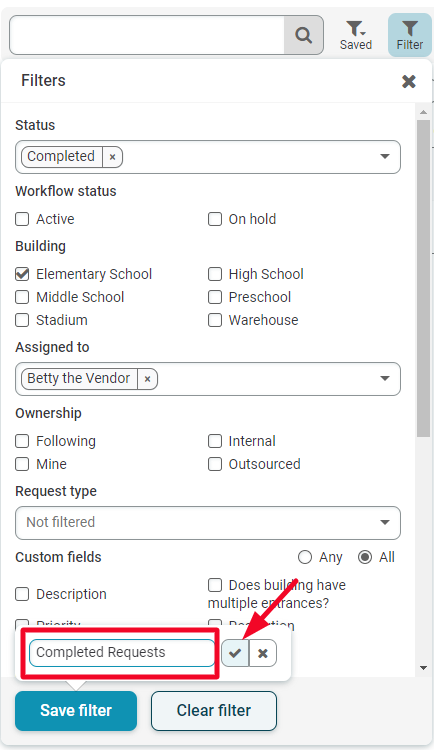Select the Any radio button
This screenshot has height=750, width=434.
(x=305, y=557)
